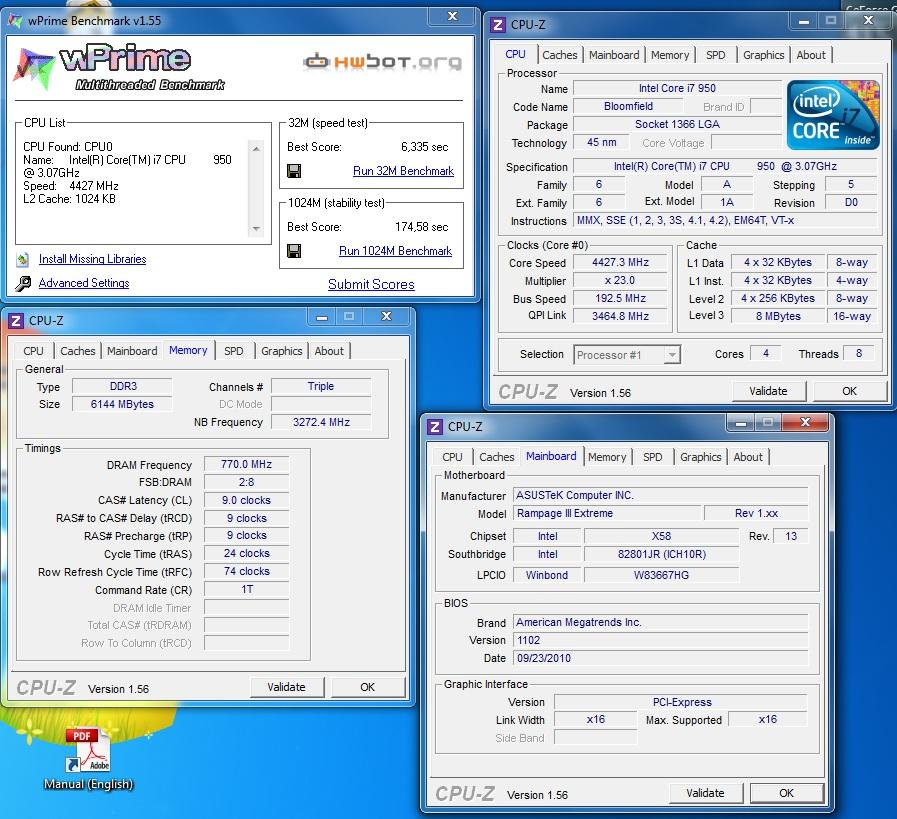Click OK in the Mainboard window
This screenshot has width=897, height=819.
pyautogui.click(x=787, y=793)
